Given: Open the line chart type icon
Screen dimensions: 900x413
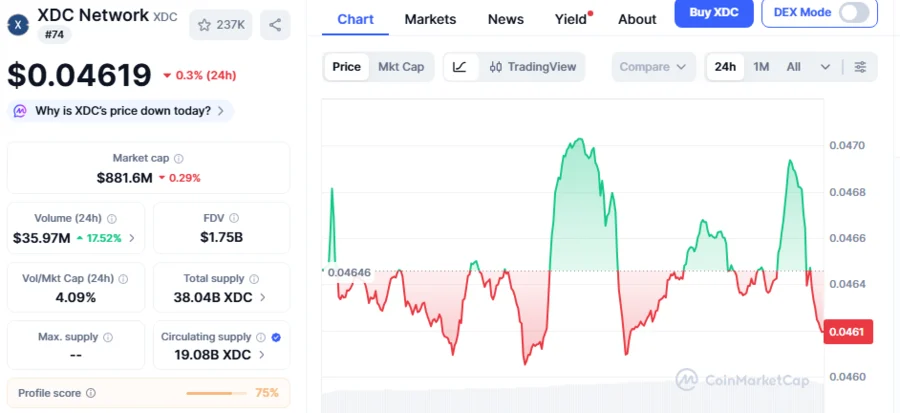Looking at the screenshot, I should (x=459, y=67).
